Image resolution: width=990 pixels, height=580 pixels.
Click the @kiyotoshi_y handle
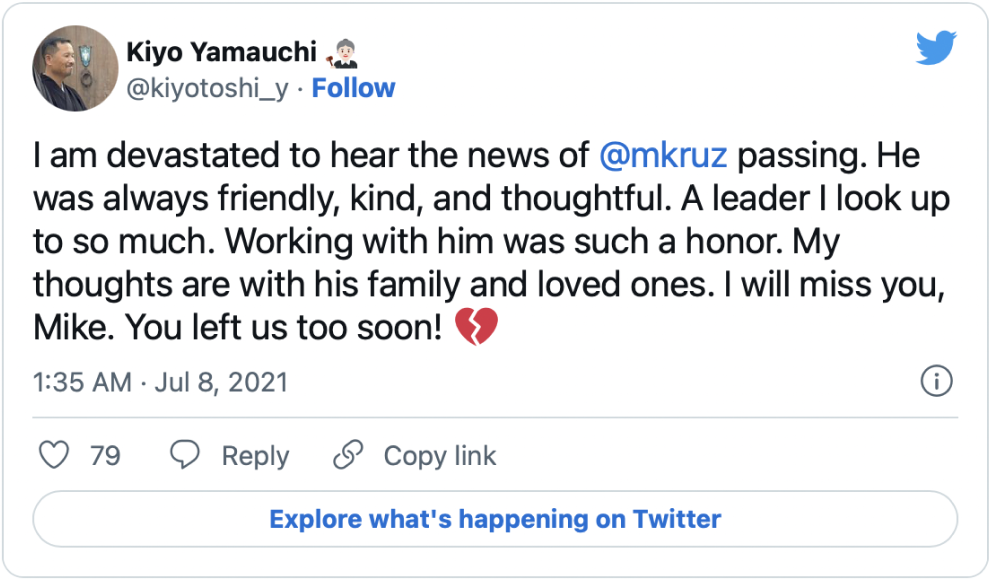coord(208,88)
